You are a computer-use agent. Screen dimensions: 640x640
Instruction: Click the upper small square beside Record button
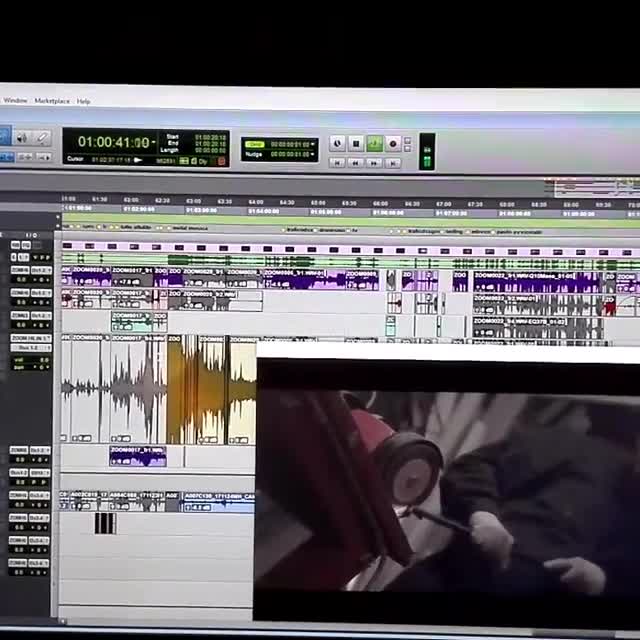[407, 140]
